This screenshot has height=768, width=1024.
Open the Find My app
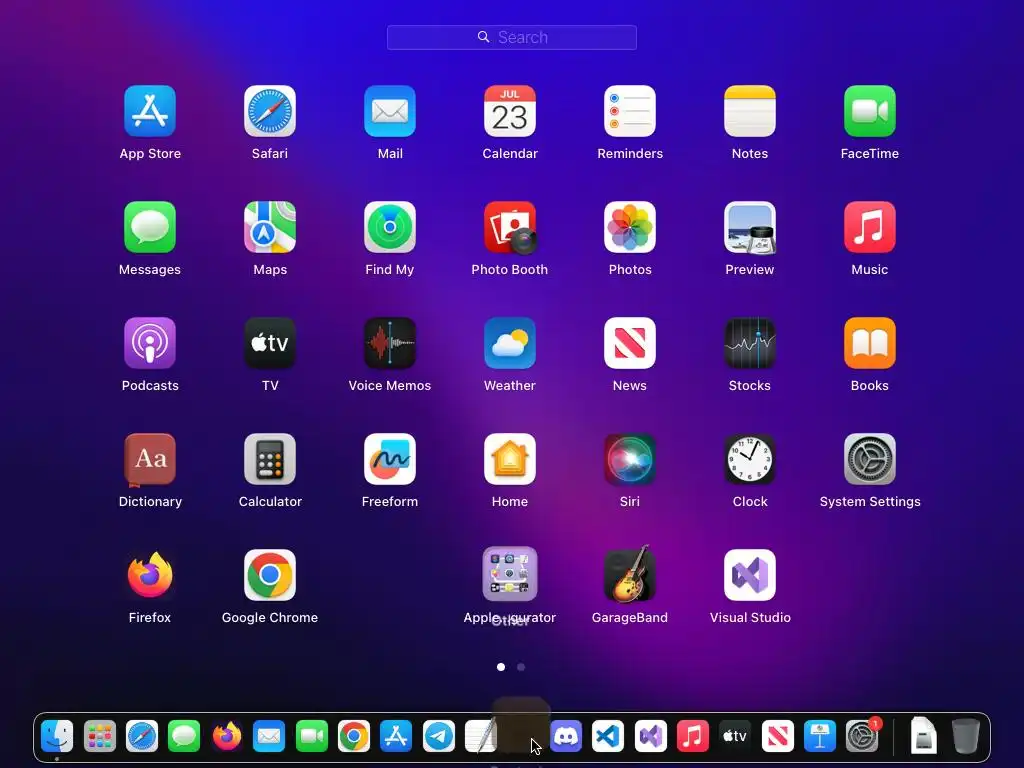click(x=390, y=227)
